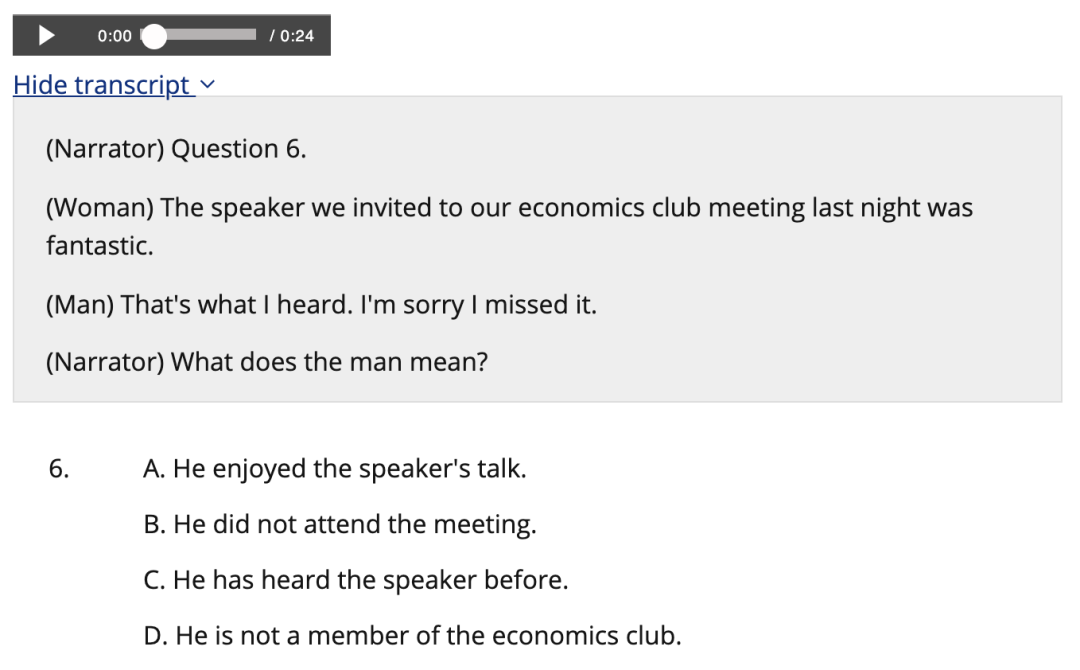Click the Hide transcript link
The height and width of the screenshot is (670, 1080).
click(x=103, y=85)
